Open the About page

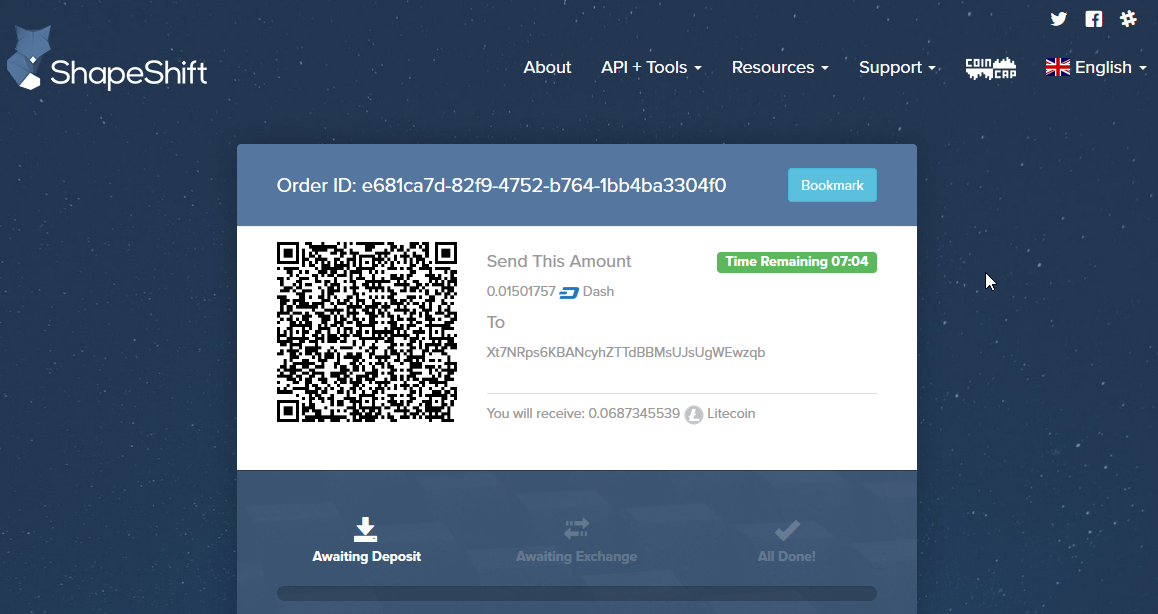point(547,67)
